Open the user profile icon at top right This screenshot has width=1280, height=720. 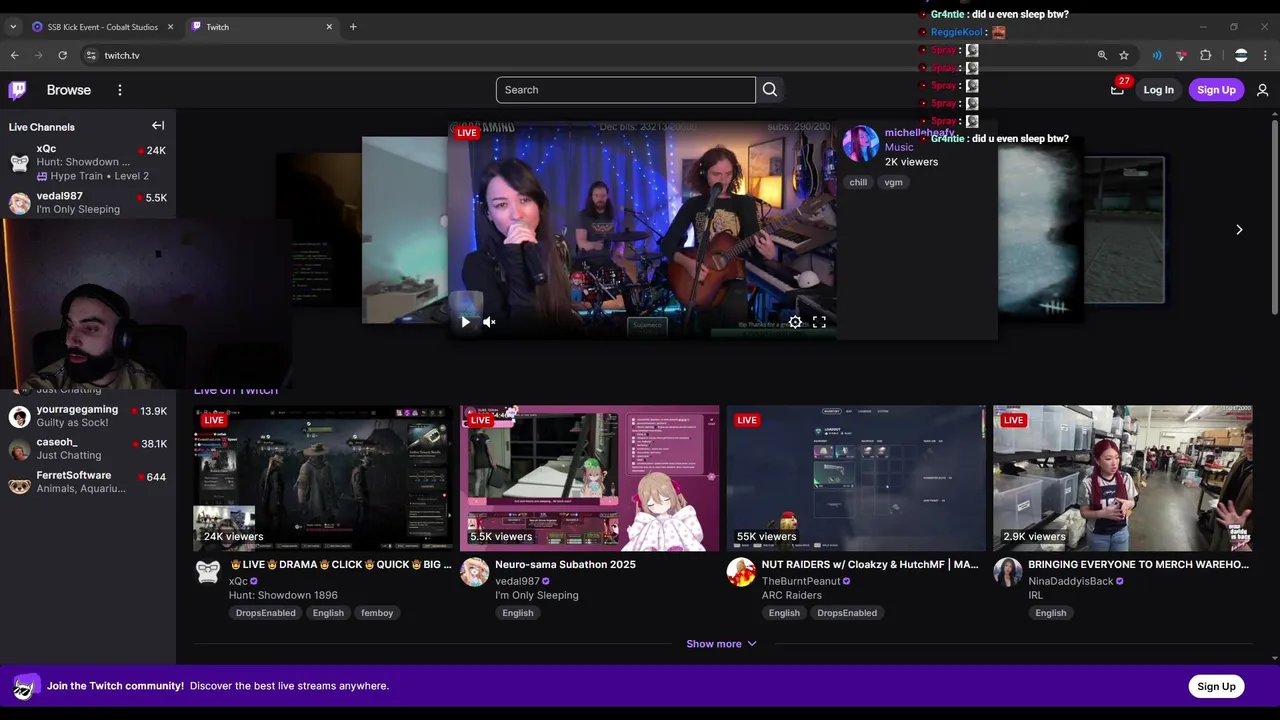pos(1262,90)
